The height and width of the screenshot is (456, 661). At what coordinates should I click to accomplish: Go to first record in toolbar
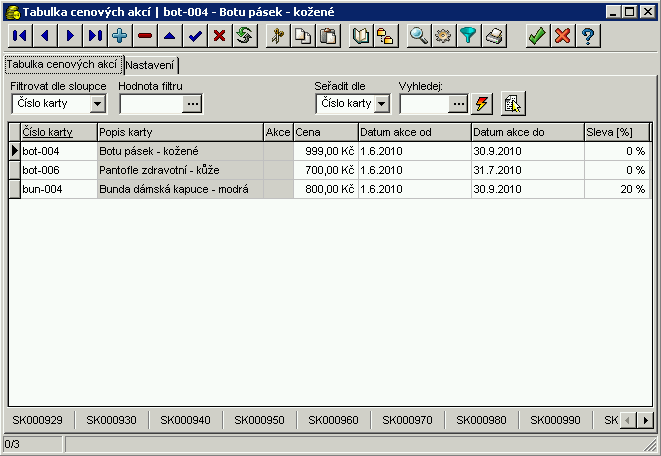click(x=19, y=36)
